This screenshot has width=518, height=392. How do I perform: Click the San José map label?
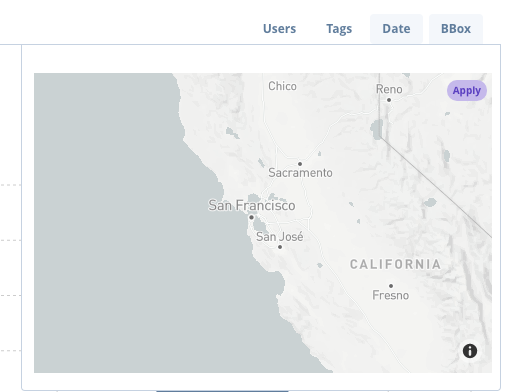(280, 237)
